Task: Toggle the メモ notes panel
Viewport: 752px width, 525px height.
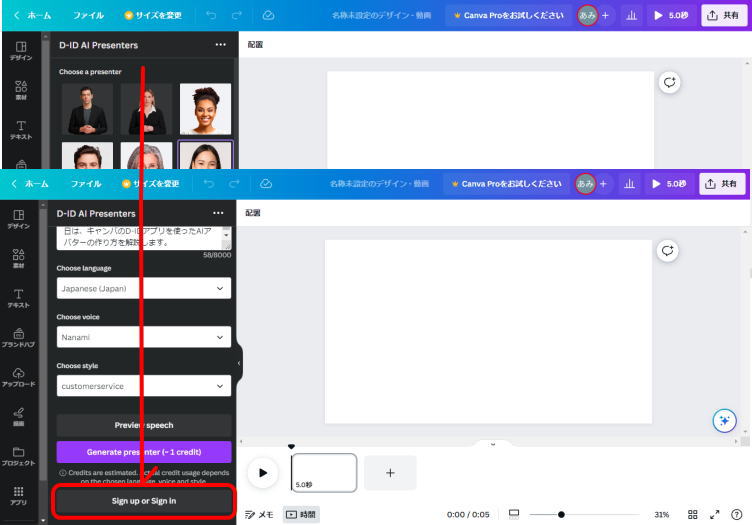Action: pyautogui.click(x=259, y=514)
